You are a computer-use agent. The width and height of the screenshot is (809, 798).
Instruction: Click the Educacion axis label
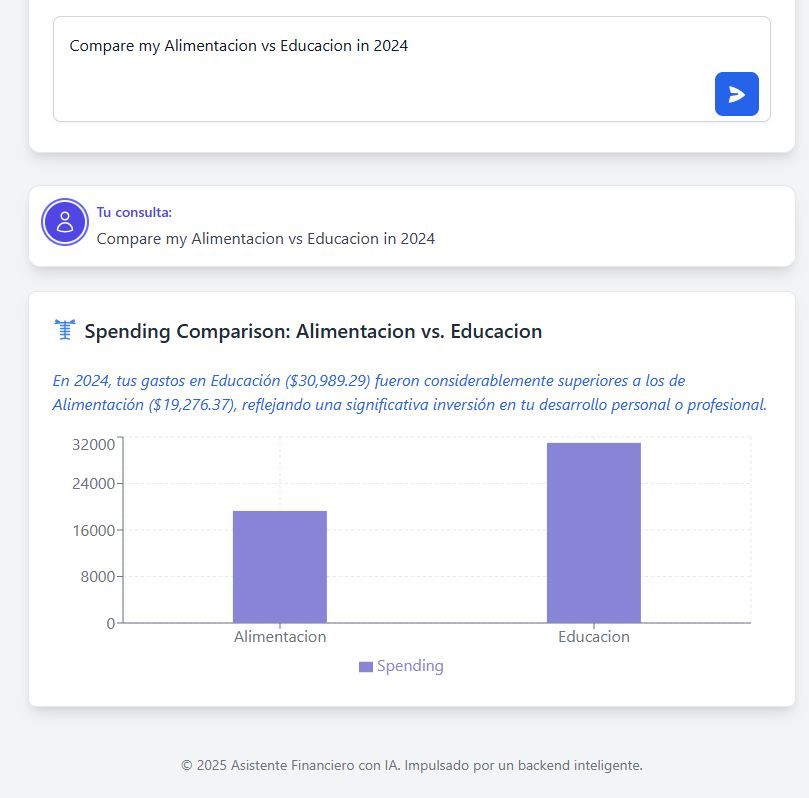click(x=594, y=636)
